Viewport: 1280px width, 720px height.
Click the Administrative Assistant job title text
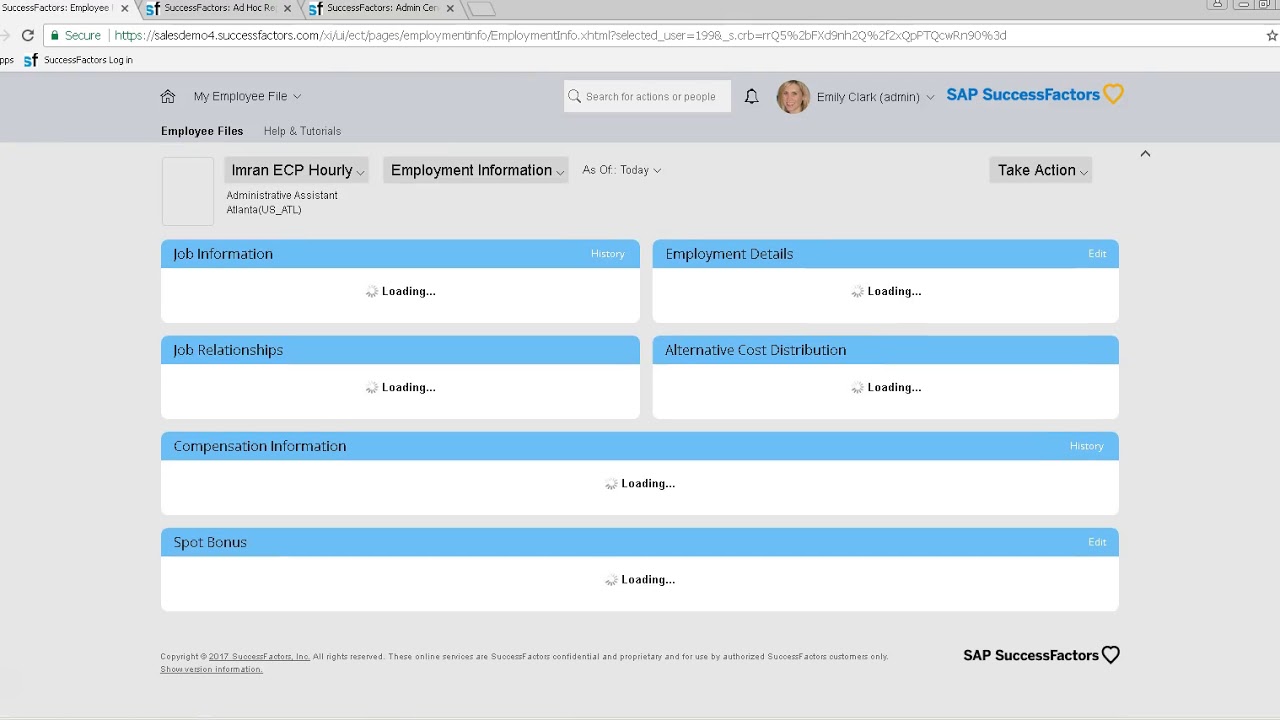tap(282, 195)
